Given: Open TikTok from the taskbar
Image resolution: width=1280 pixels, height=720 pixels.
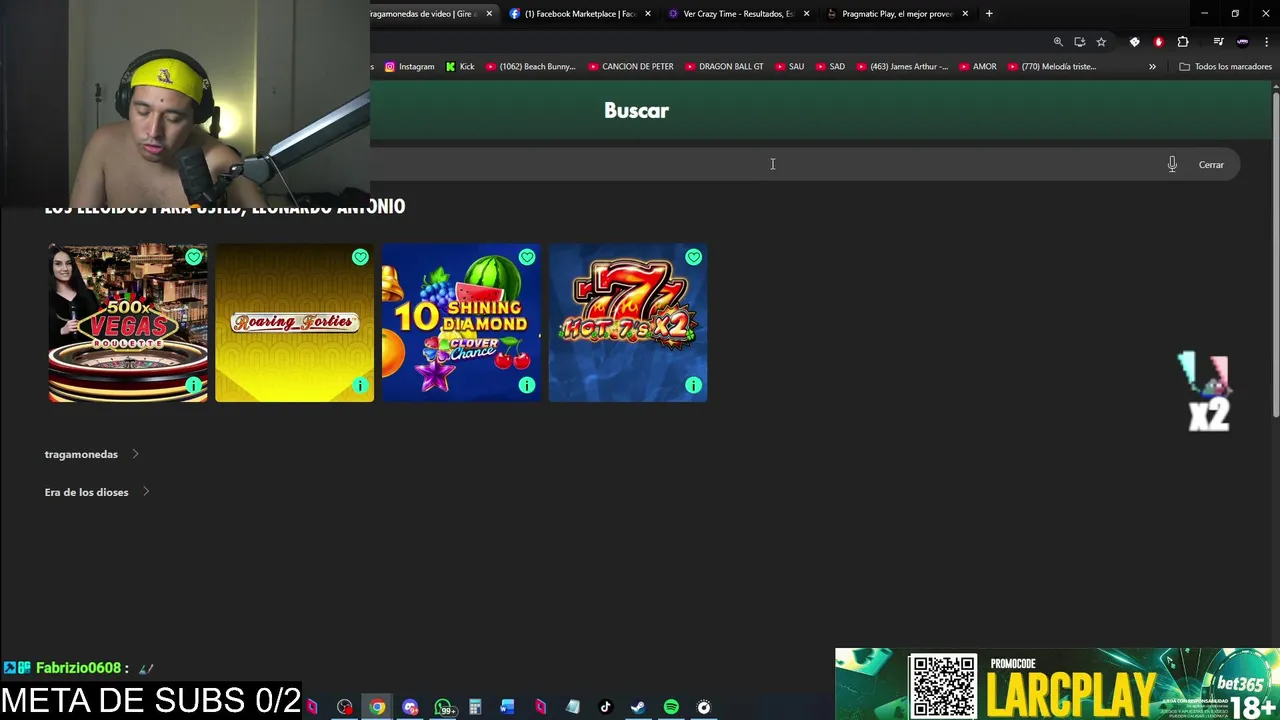Looking at the screenshot, I should pyautogui.click(x=605, y=707).
